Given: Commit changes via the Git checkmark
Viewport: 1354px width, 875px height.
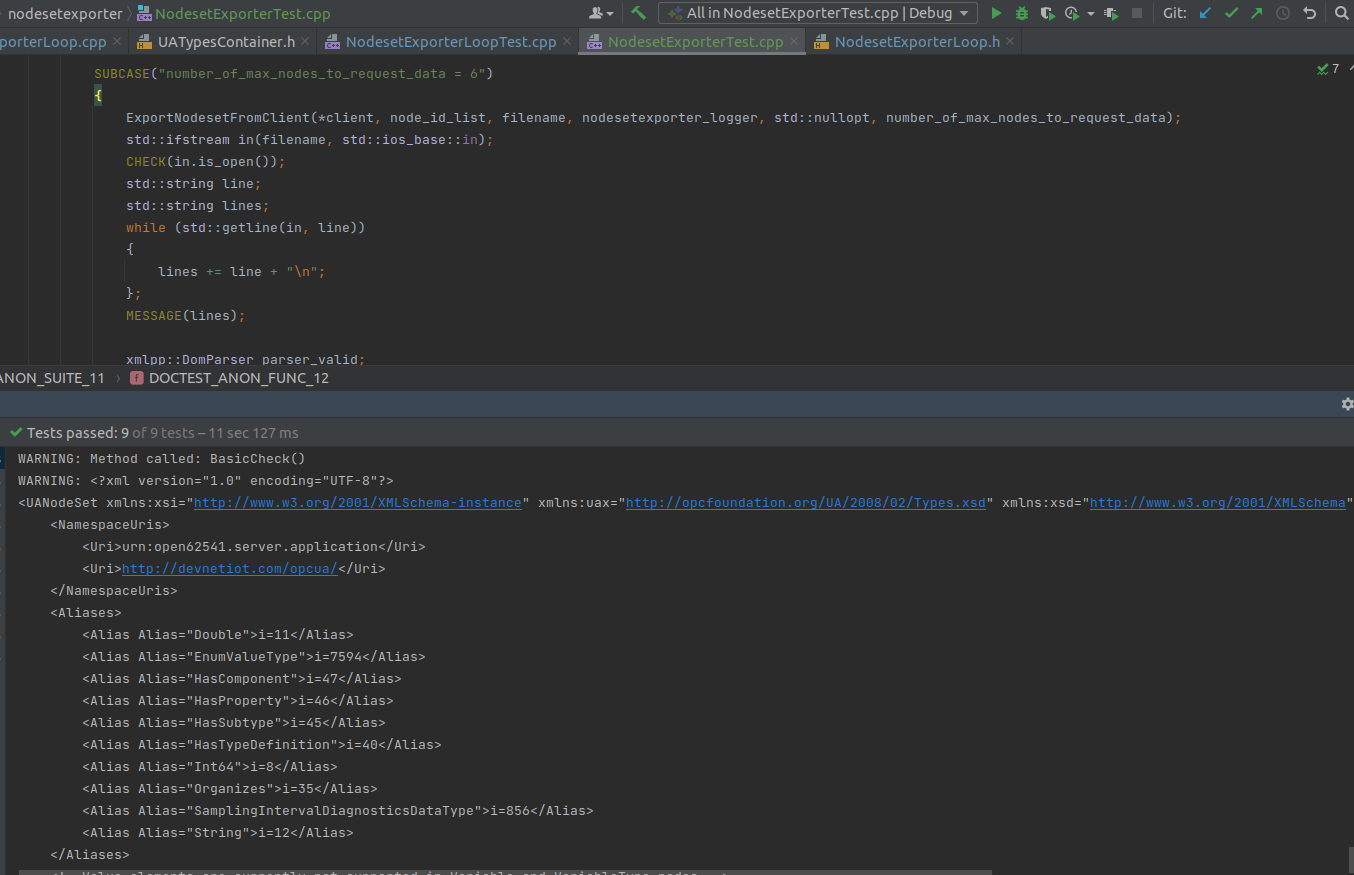Looking at the screenshot, I should pyautogui.click(x=1230, y=13).
